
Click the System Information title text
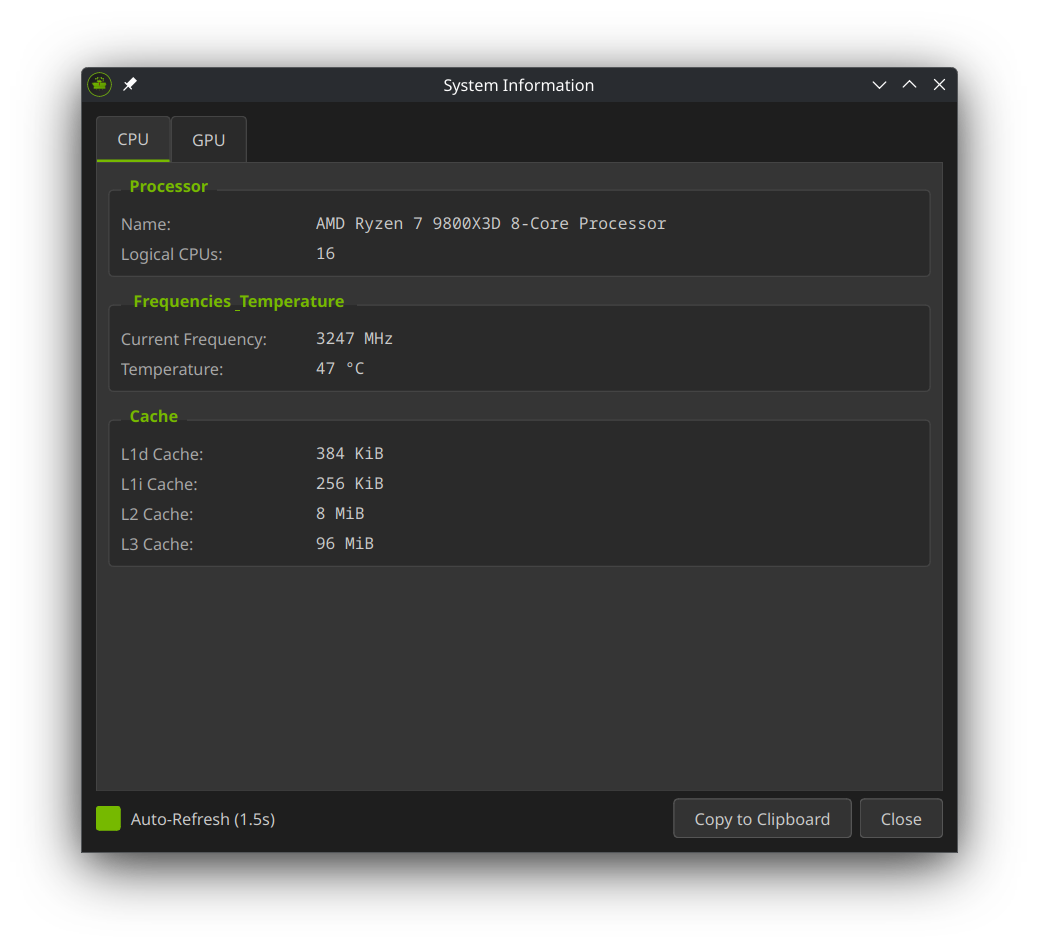518,85
